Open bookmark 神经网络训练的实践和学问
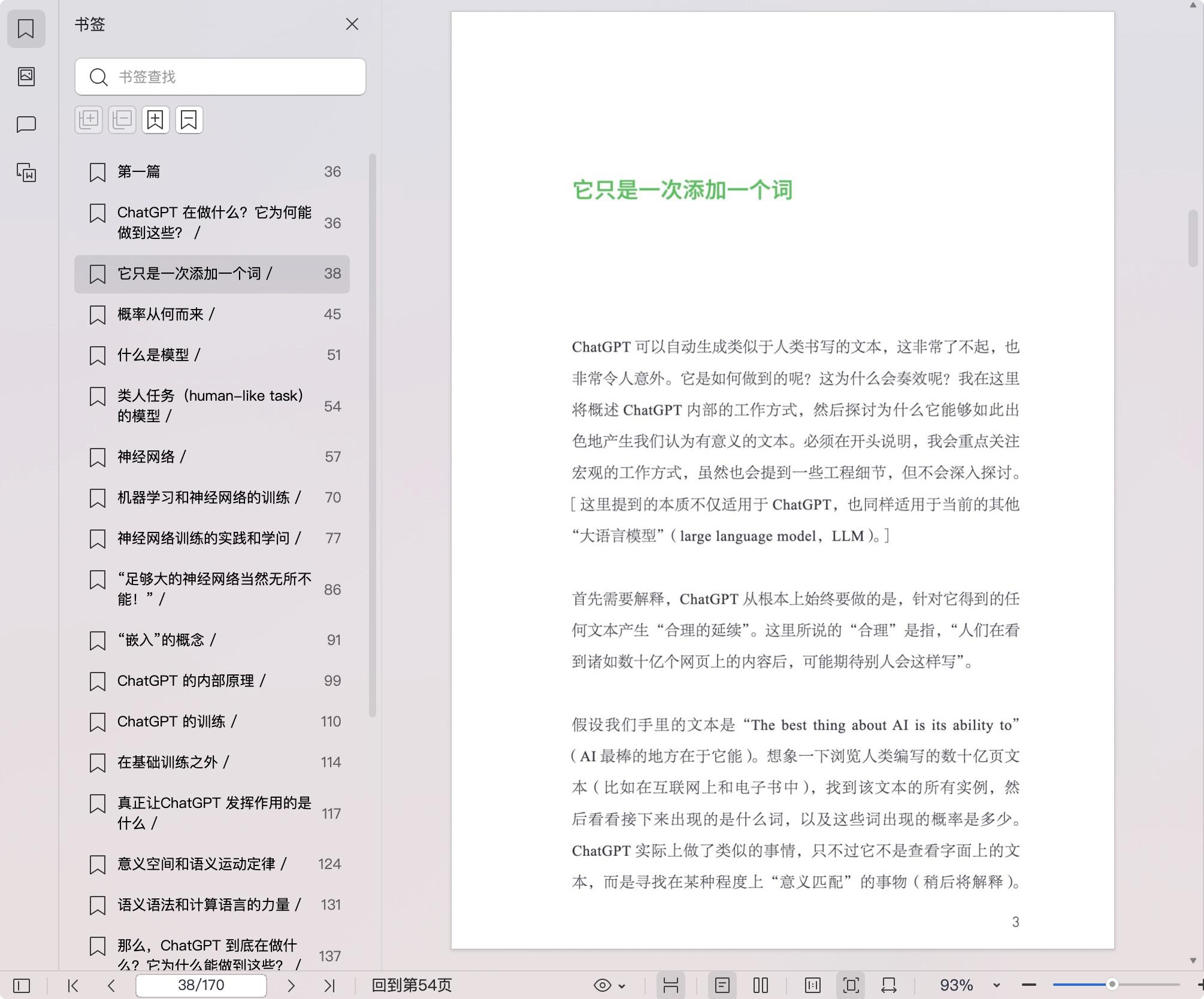 [x=212, y=538]
